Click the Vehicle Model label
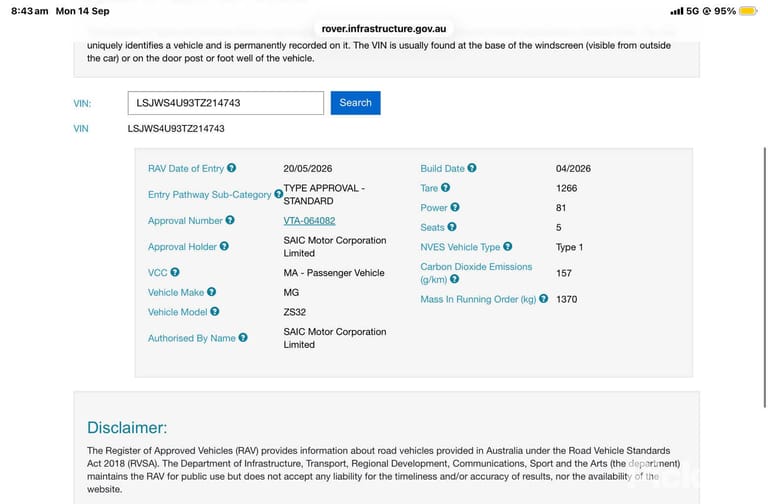 tap(177, 312)
